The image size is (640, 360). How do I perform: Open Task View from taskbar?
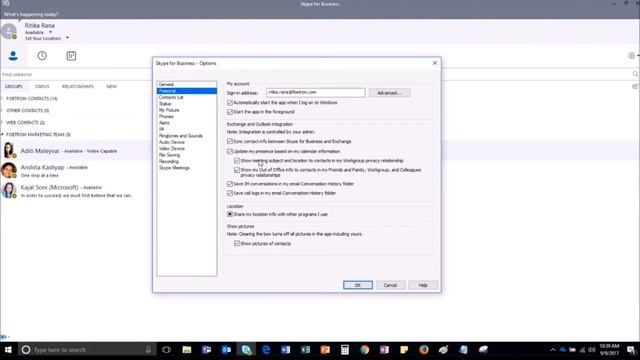(x=167, y=350)
